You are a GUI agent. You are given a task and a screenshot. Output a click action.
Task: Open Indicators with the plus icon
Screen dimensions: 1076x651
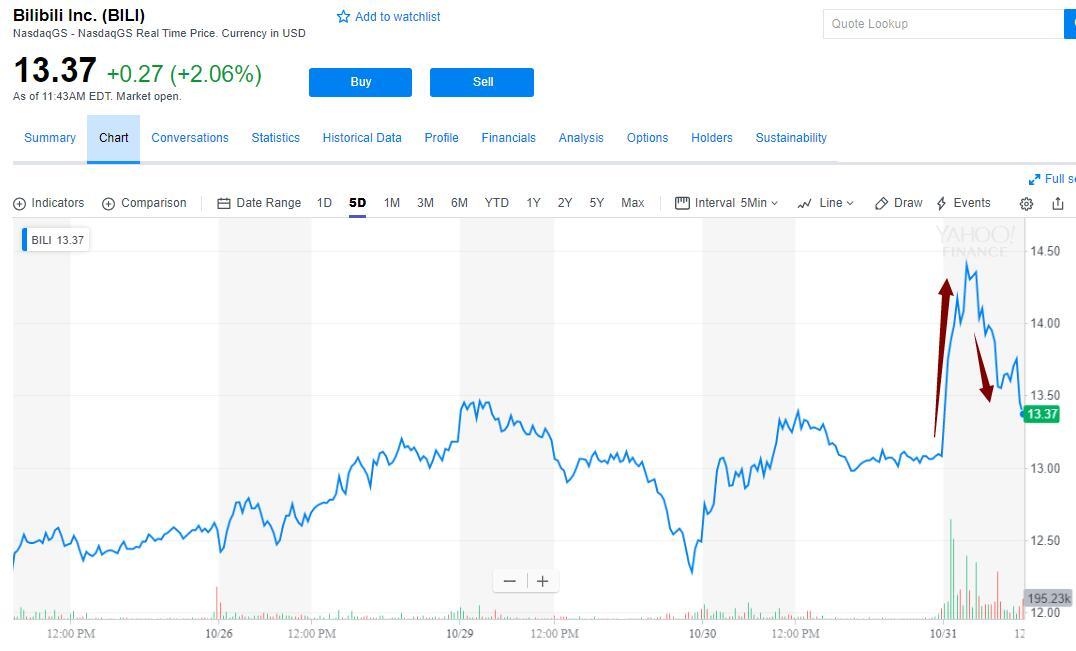click(20, 204)
